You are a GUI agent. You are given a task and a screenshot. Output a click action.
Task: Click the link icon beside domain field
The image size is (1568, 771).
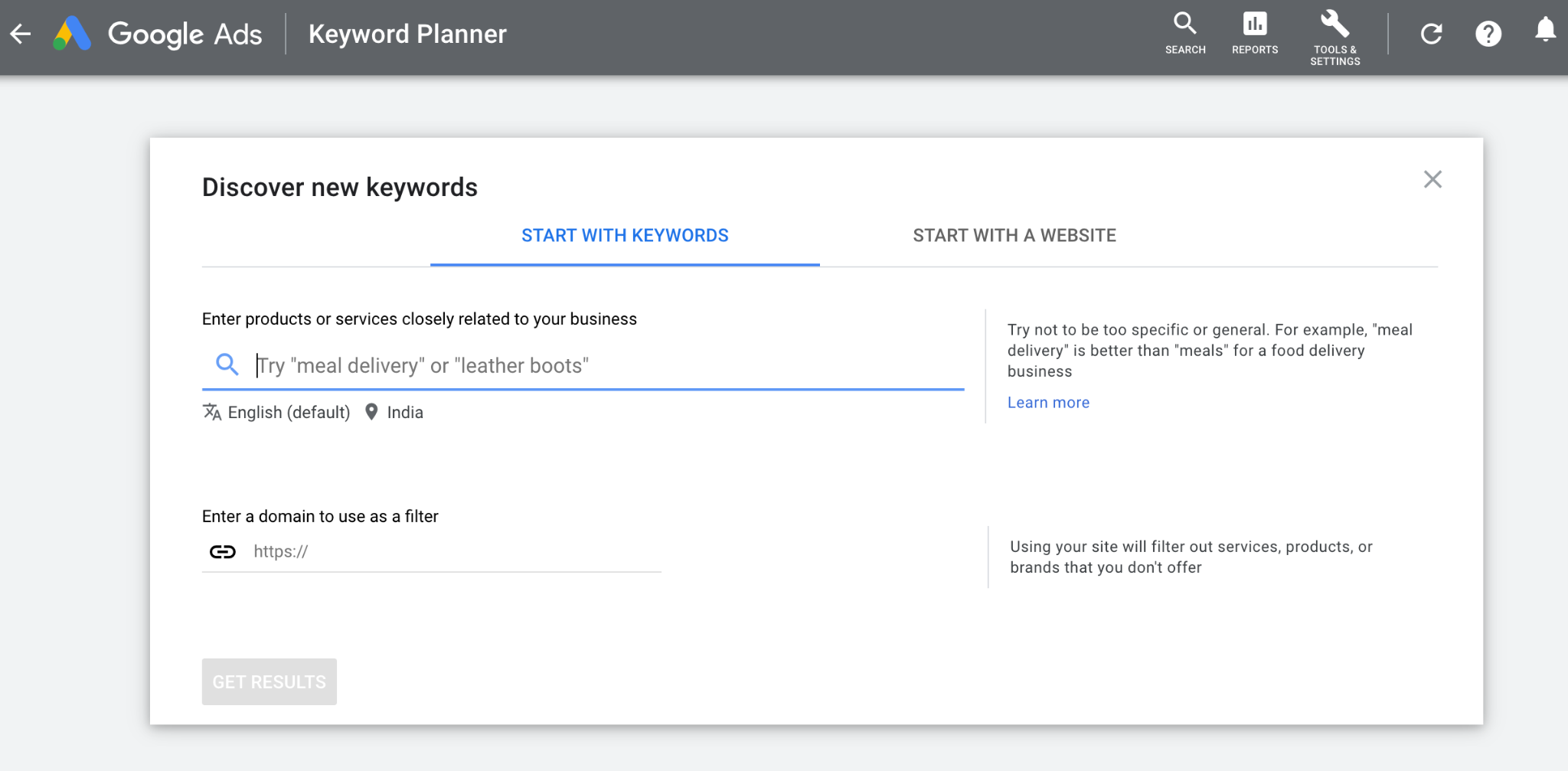(223, 552)
